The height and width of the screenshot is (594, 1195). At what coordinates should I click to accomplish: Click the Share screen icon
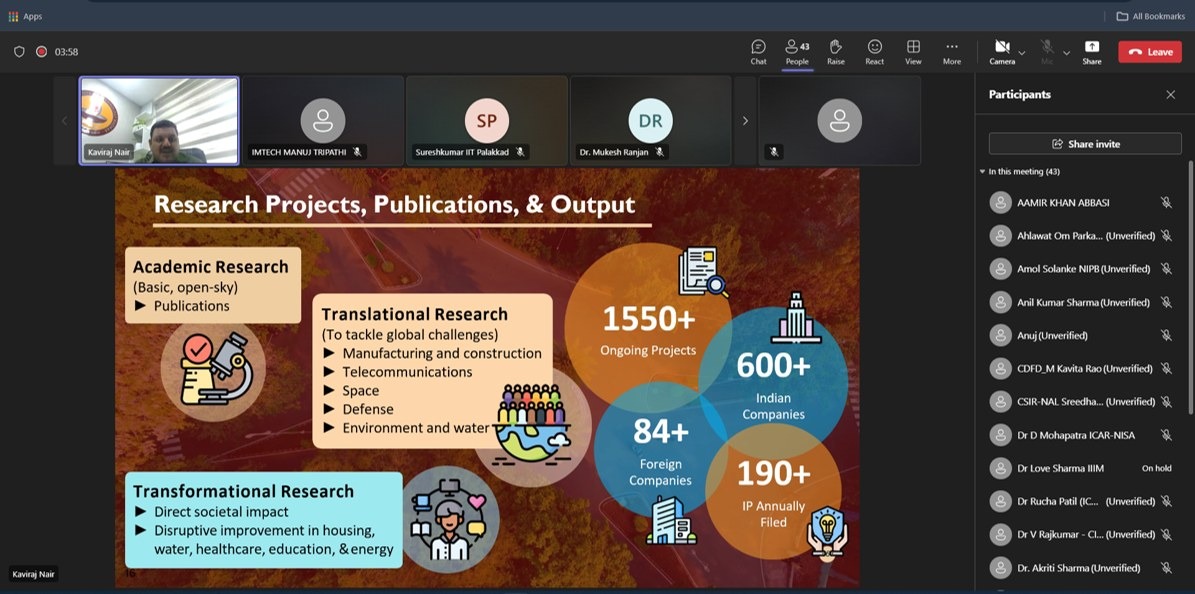click(x=1091, y=52)
